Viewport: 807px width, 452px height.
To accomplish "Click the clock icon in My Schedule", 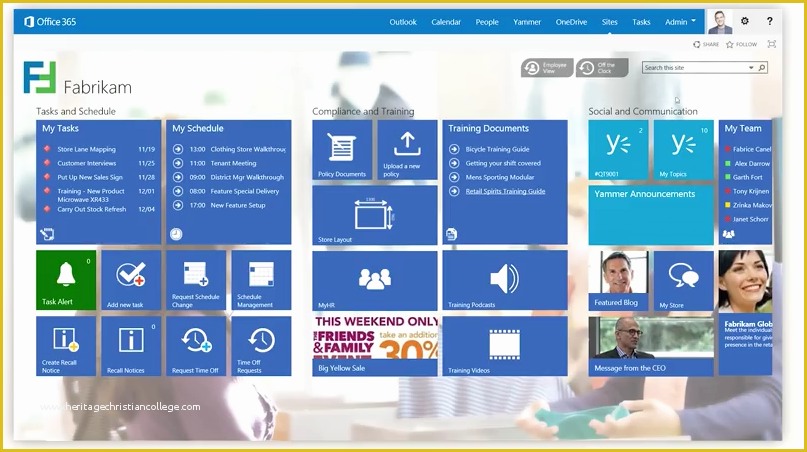I will click(176, 234).
